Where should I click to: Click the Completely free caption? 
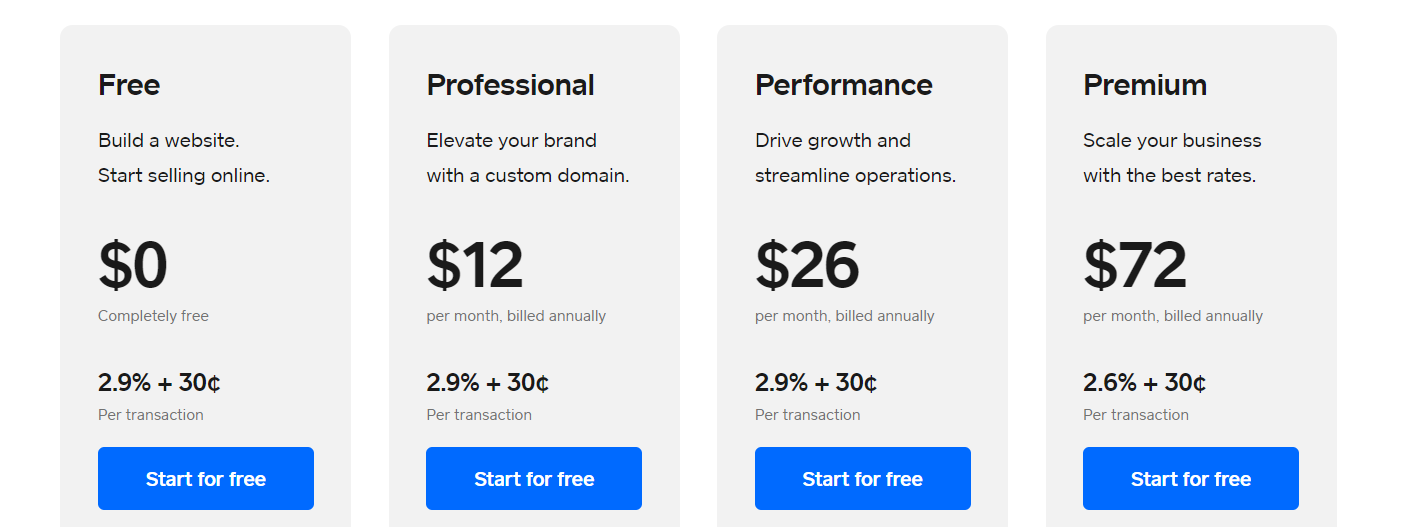(153, 316)
